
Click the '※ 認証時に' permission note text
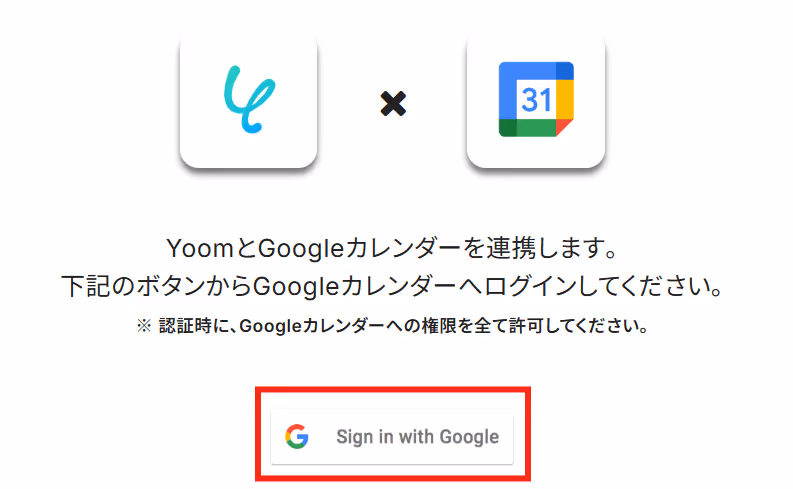[392, 326]
